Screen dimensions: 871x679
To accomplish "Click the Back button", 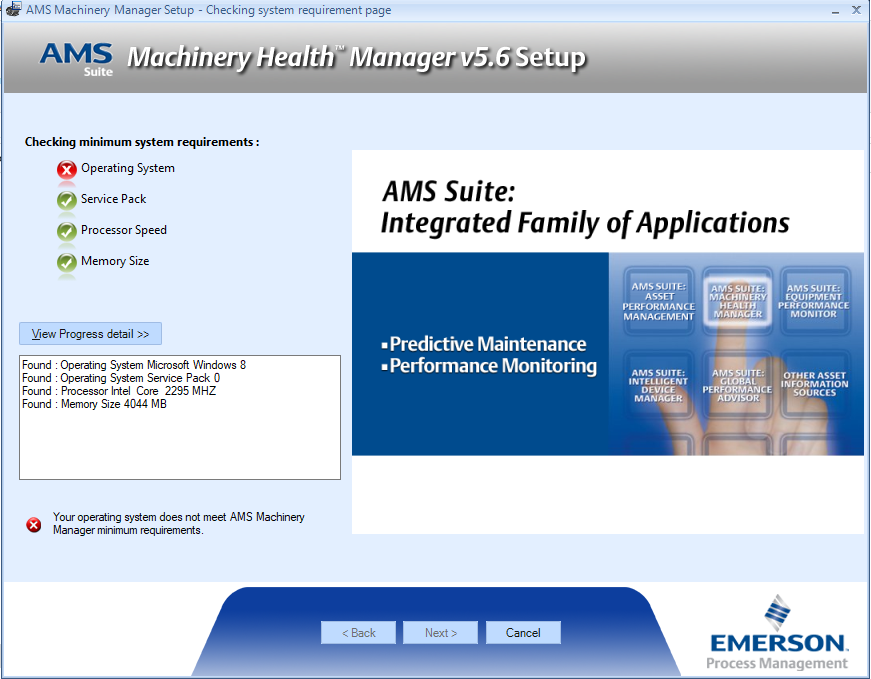I will tap(358, 633).
